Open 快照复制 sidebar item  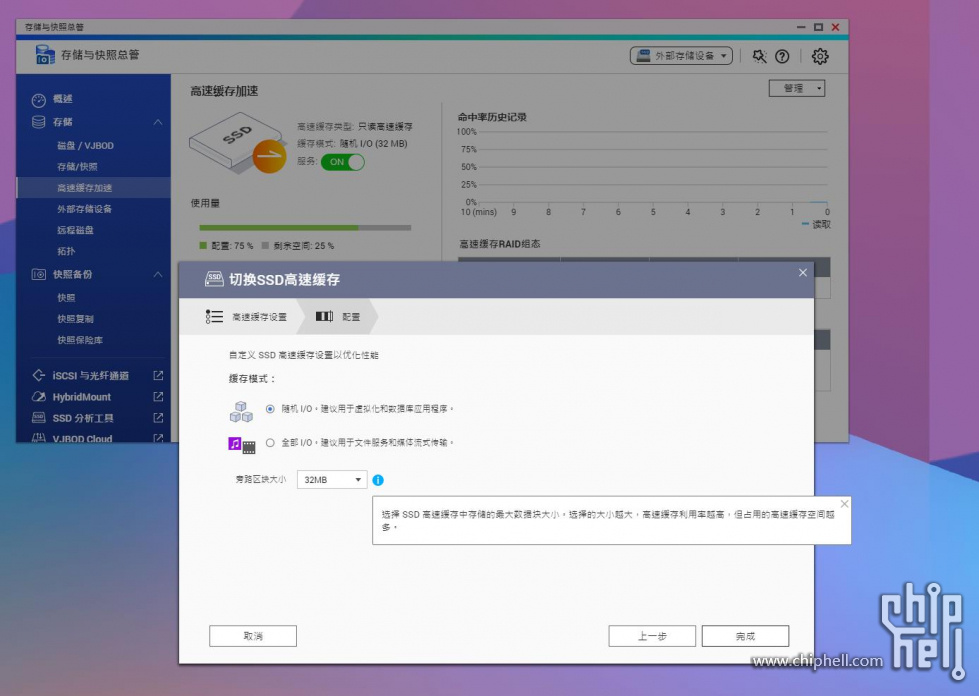coord(76,319)
